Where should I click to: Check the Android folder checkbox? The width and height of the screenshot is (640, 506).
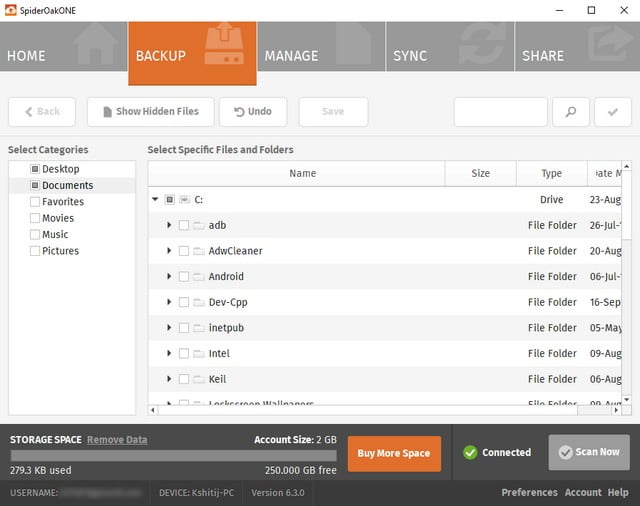coord(184,277)
